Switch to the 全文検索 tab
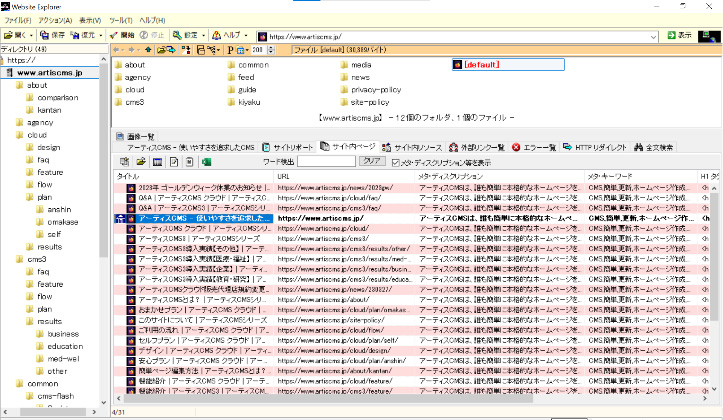Viewport: 723px width, 420px height. pos(654,148)
